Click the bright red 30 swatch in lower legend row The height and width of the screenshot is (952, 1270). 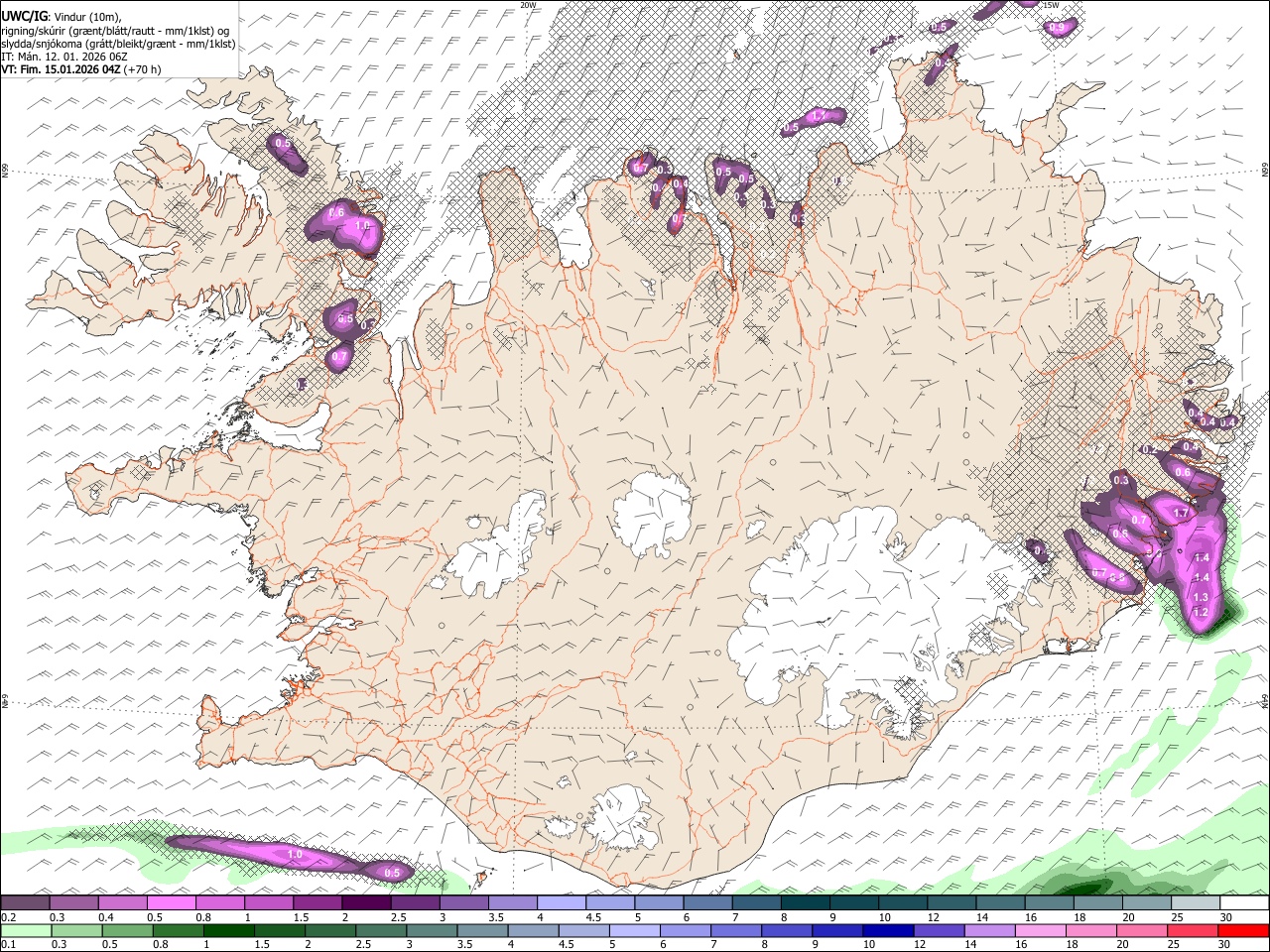click(x=1243, y=930)
